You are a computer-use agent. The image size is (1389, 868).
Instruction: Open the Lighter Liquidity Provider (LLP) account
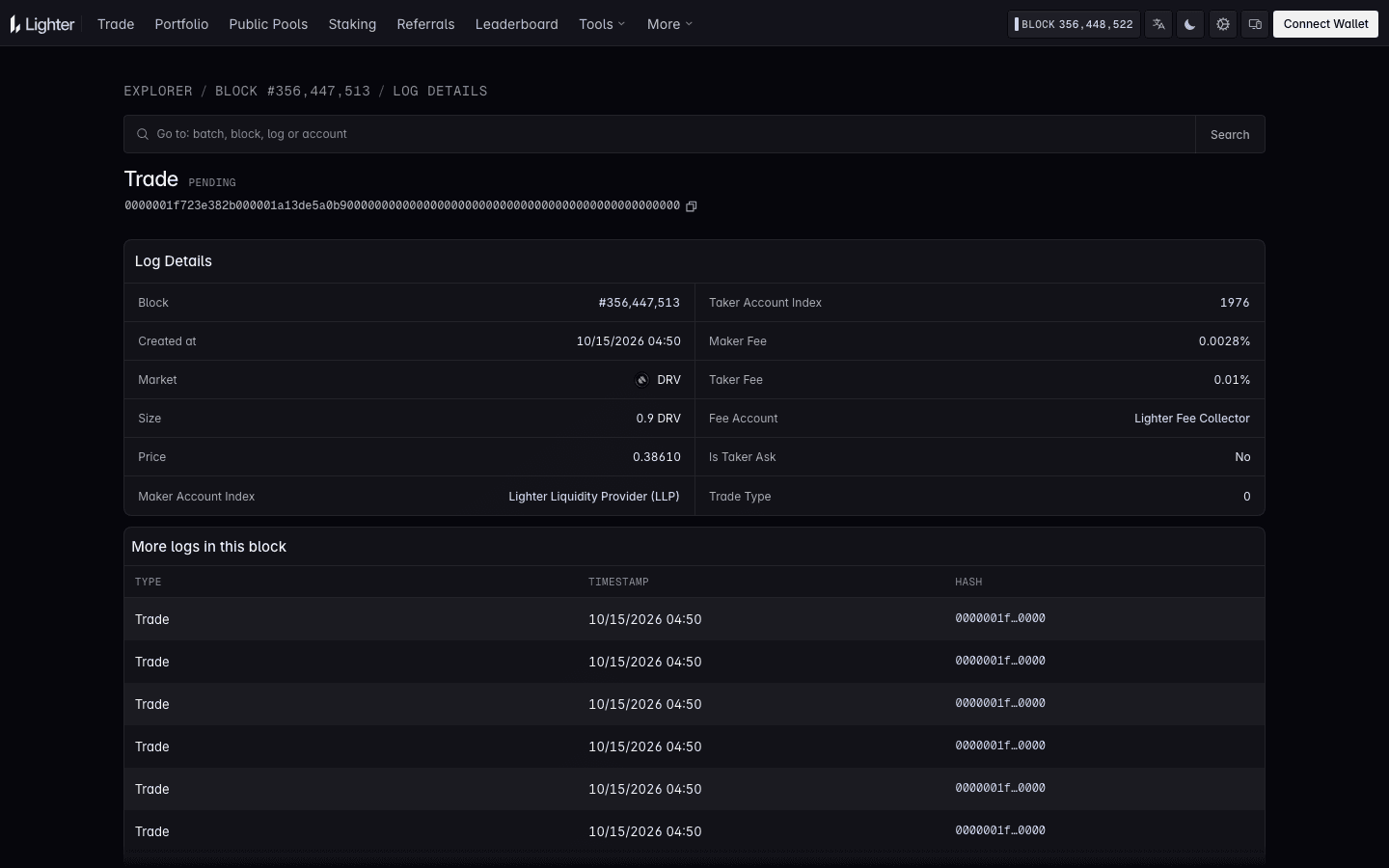click(594, 497)
